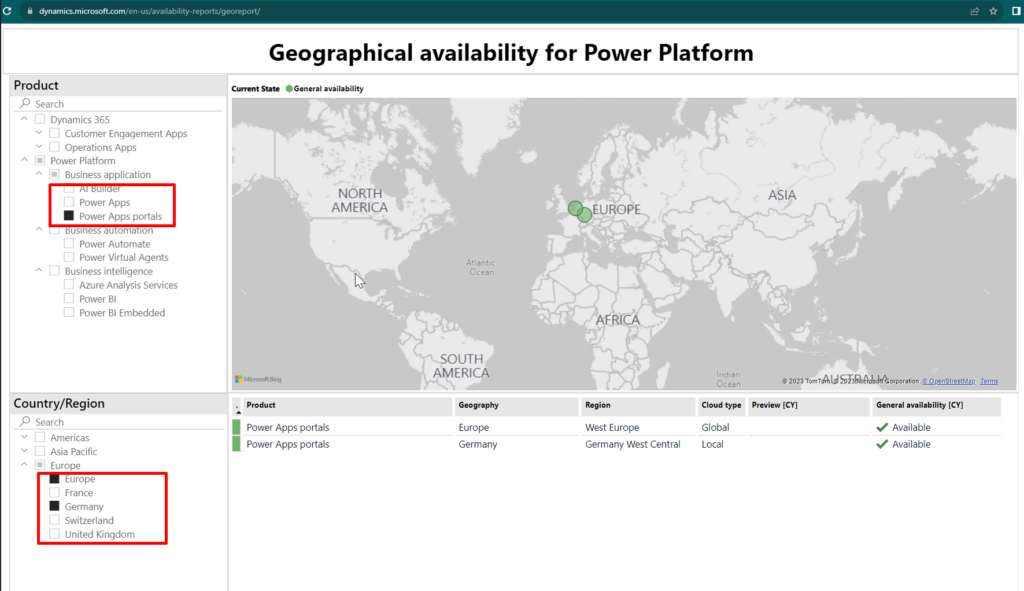The width and height of the screenshot is (1024, 591).
Task: Check the Azure Analysis Services checkbox
Action: 69,284
